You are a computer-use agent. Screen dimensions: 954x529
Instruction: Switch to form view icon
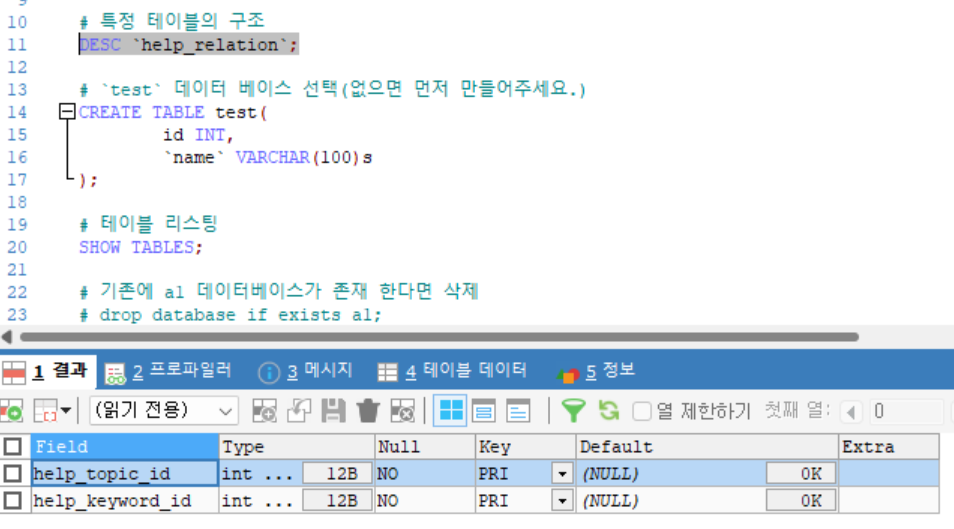(x=484, y=411)
